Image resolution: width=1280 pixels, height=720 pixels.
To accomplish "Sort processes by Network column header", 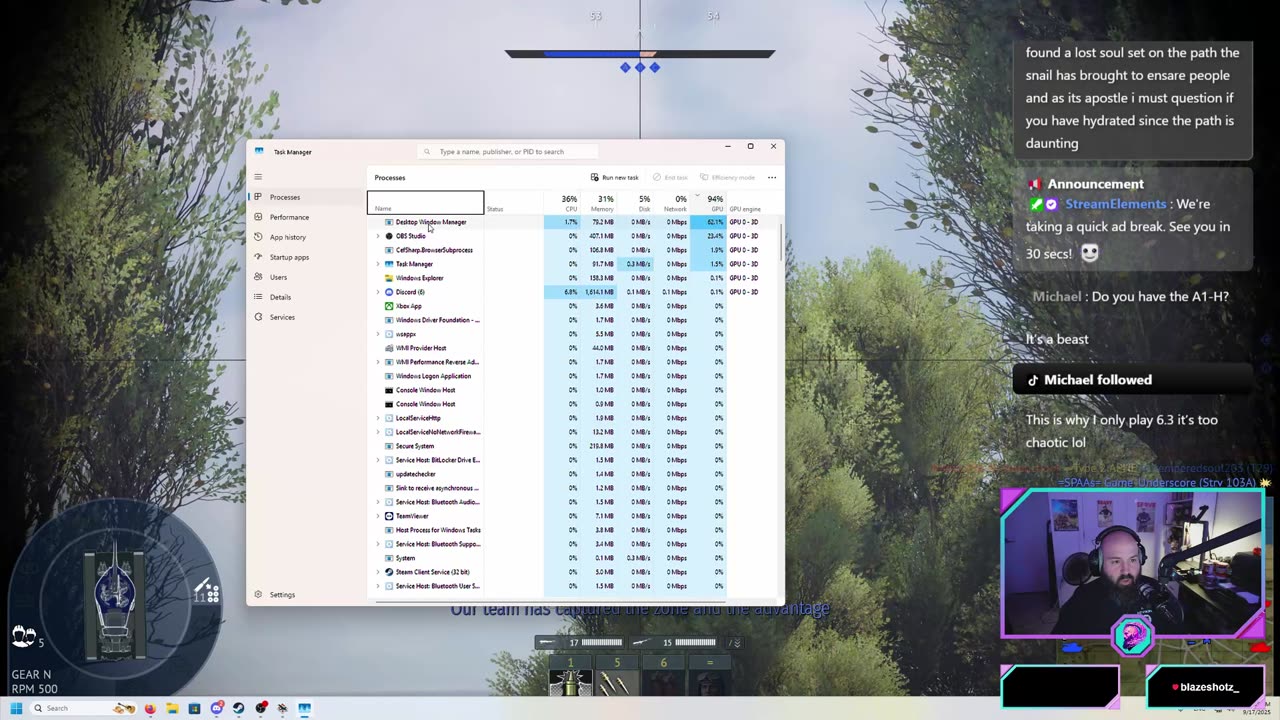I will coord(671,203).
